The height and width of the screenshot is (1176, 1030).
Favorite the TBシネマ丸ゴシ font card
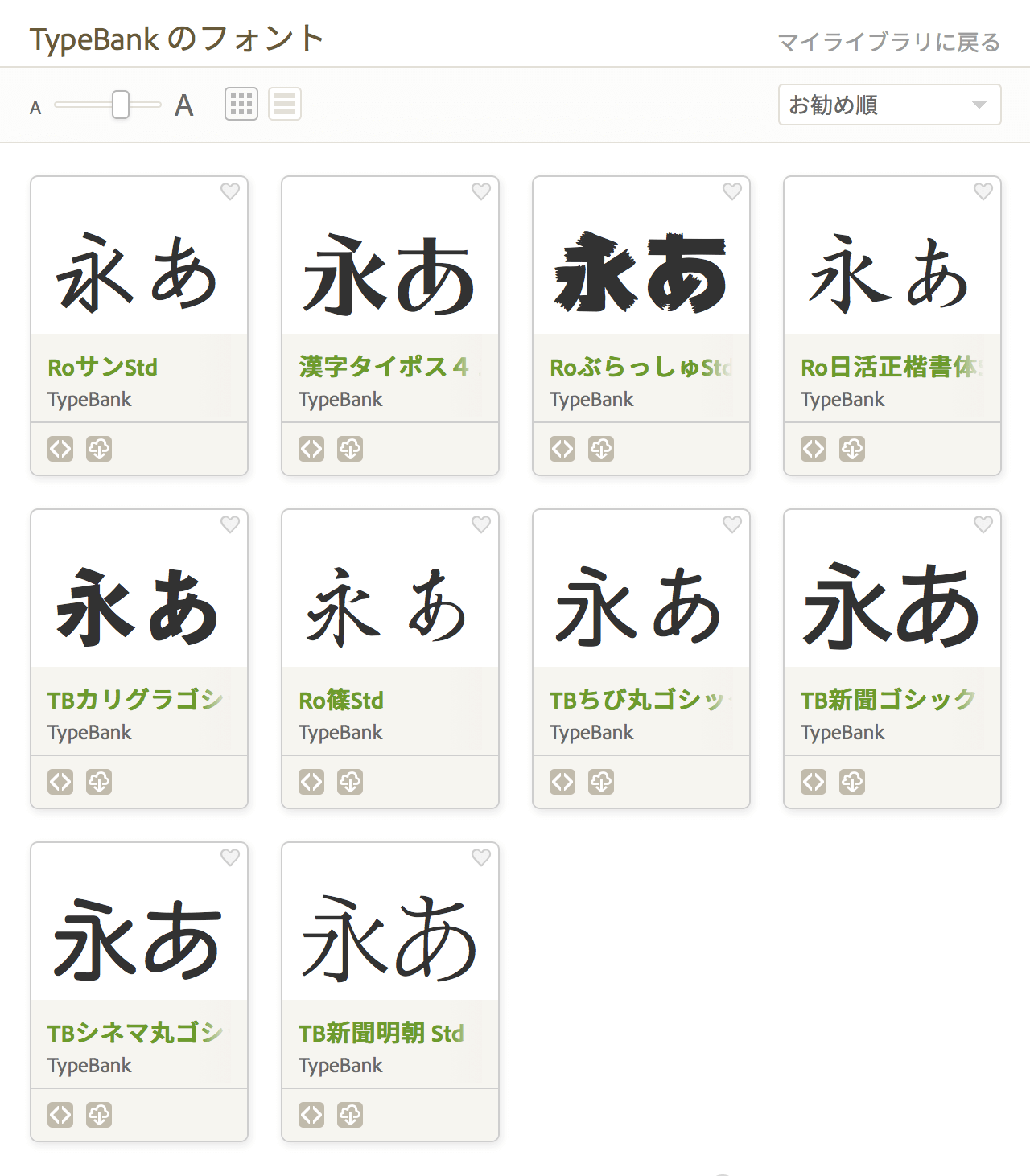coord(230,857)
